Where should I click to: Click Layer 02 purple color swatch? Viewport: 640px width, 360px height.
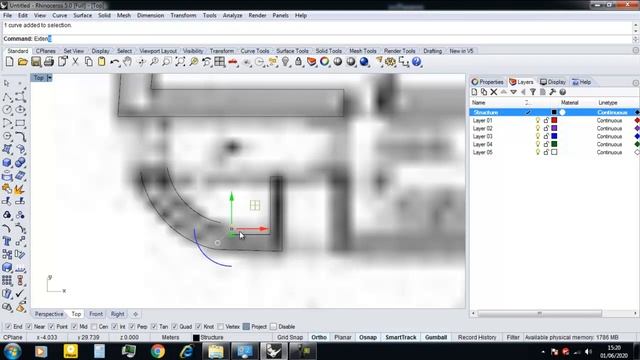(554, 129)
